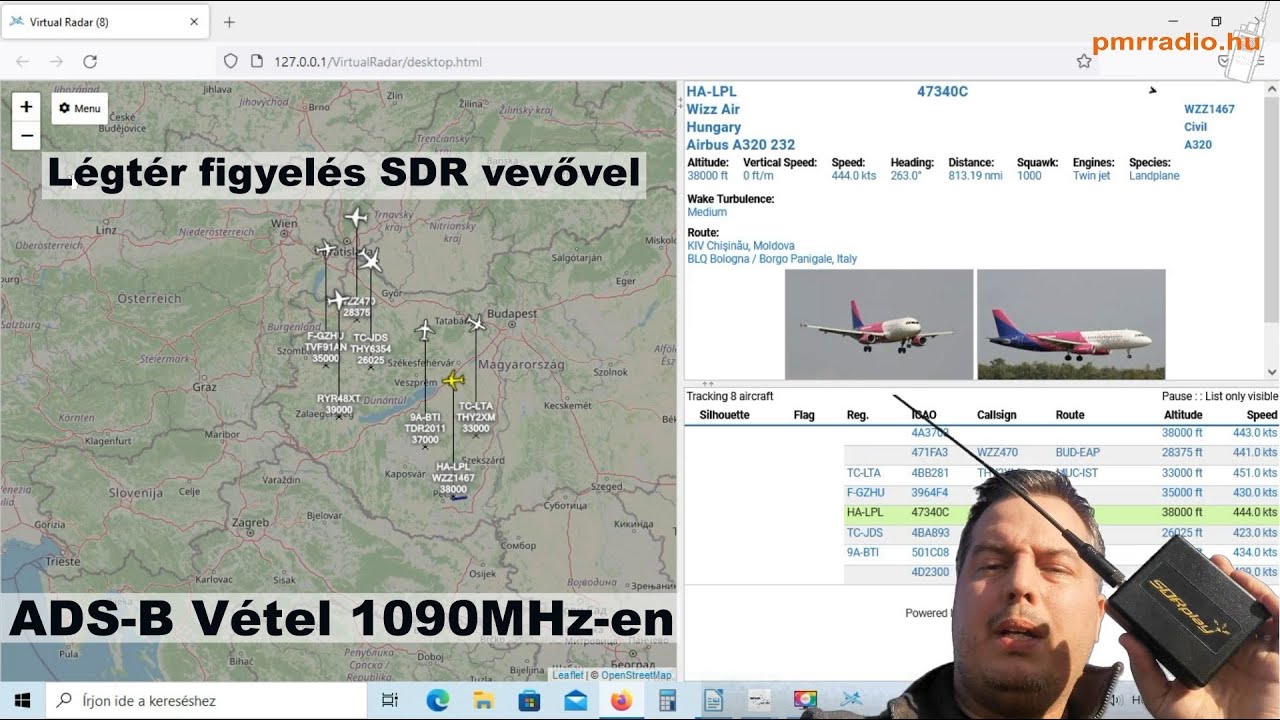The image size is (1280, 720).
Task: Click the Pause link
Action: tap(1177, 396)
